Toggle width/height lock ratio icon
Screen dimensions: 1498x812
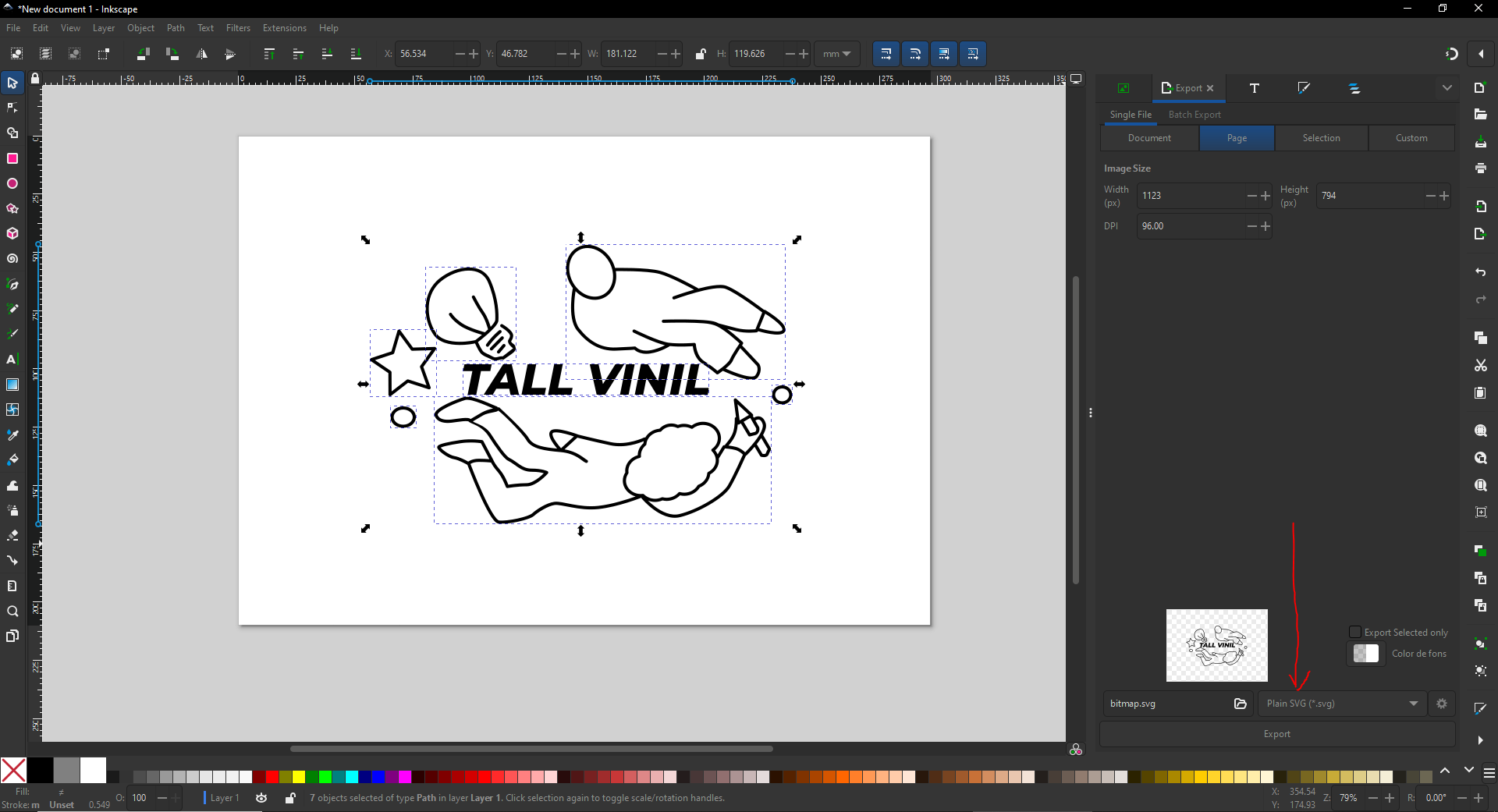(x=701, y=54)
